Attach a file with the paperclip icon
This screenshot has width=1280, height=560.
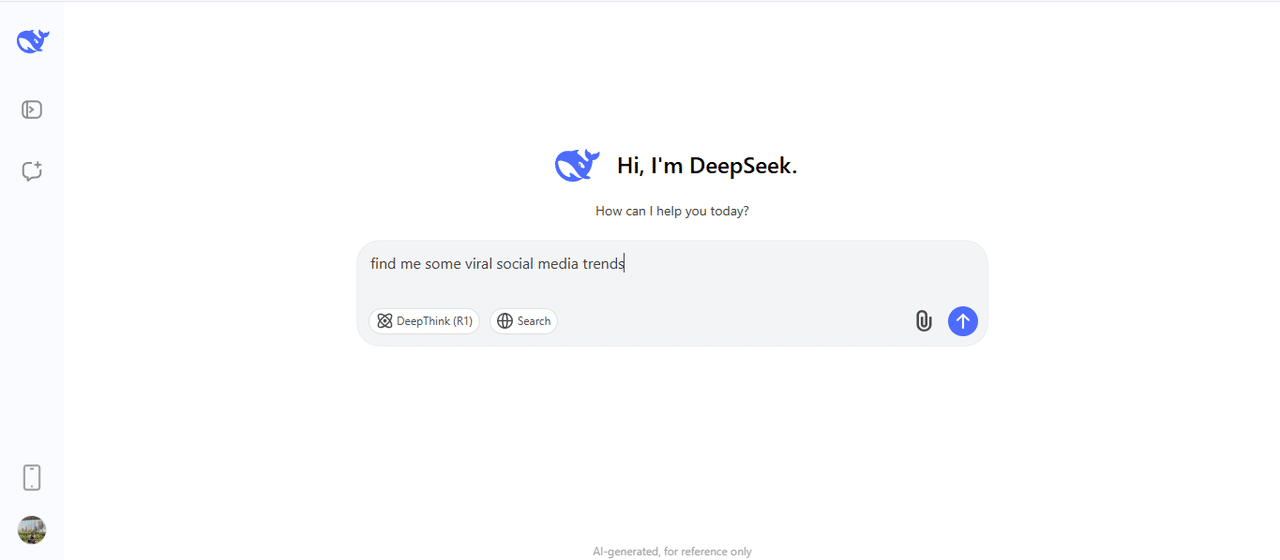(924, 321)
